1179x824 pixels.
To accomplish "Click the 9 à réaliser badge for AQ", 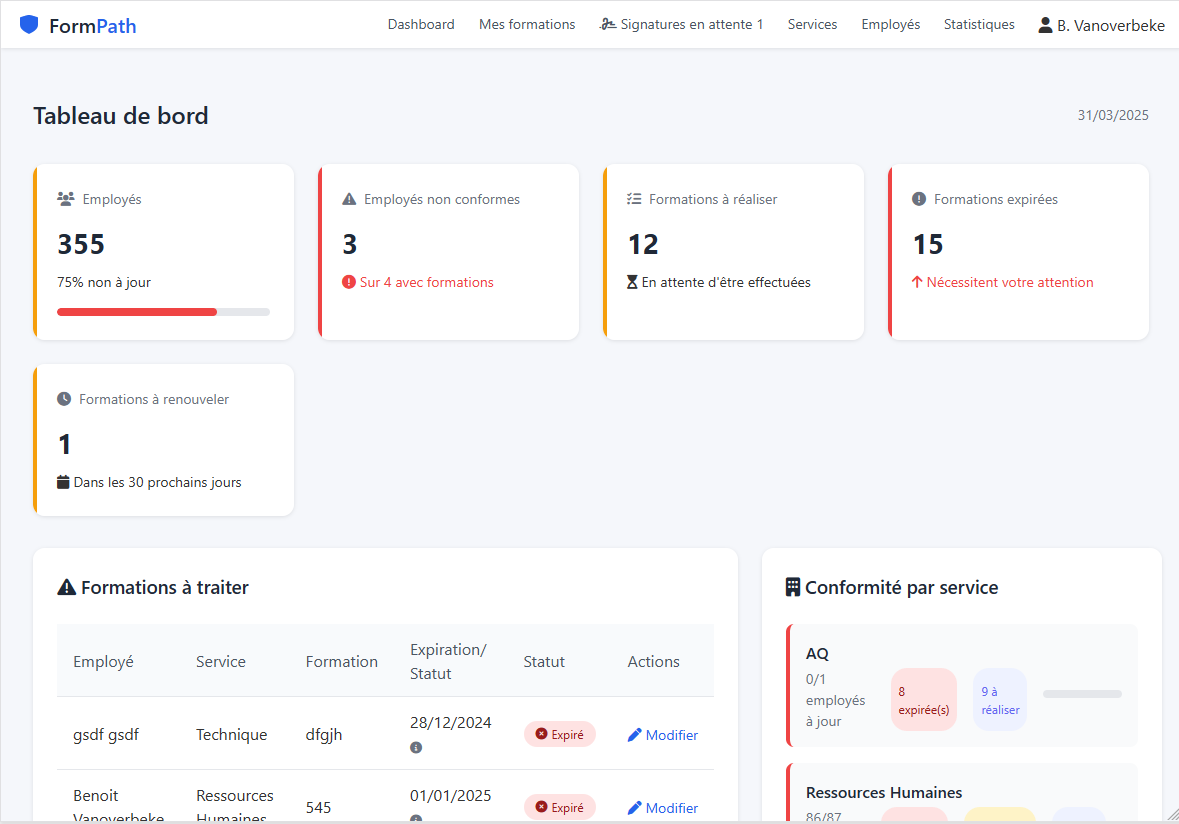I will (x=1000, y=700).
